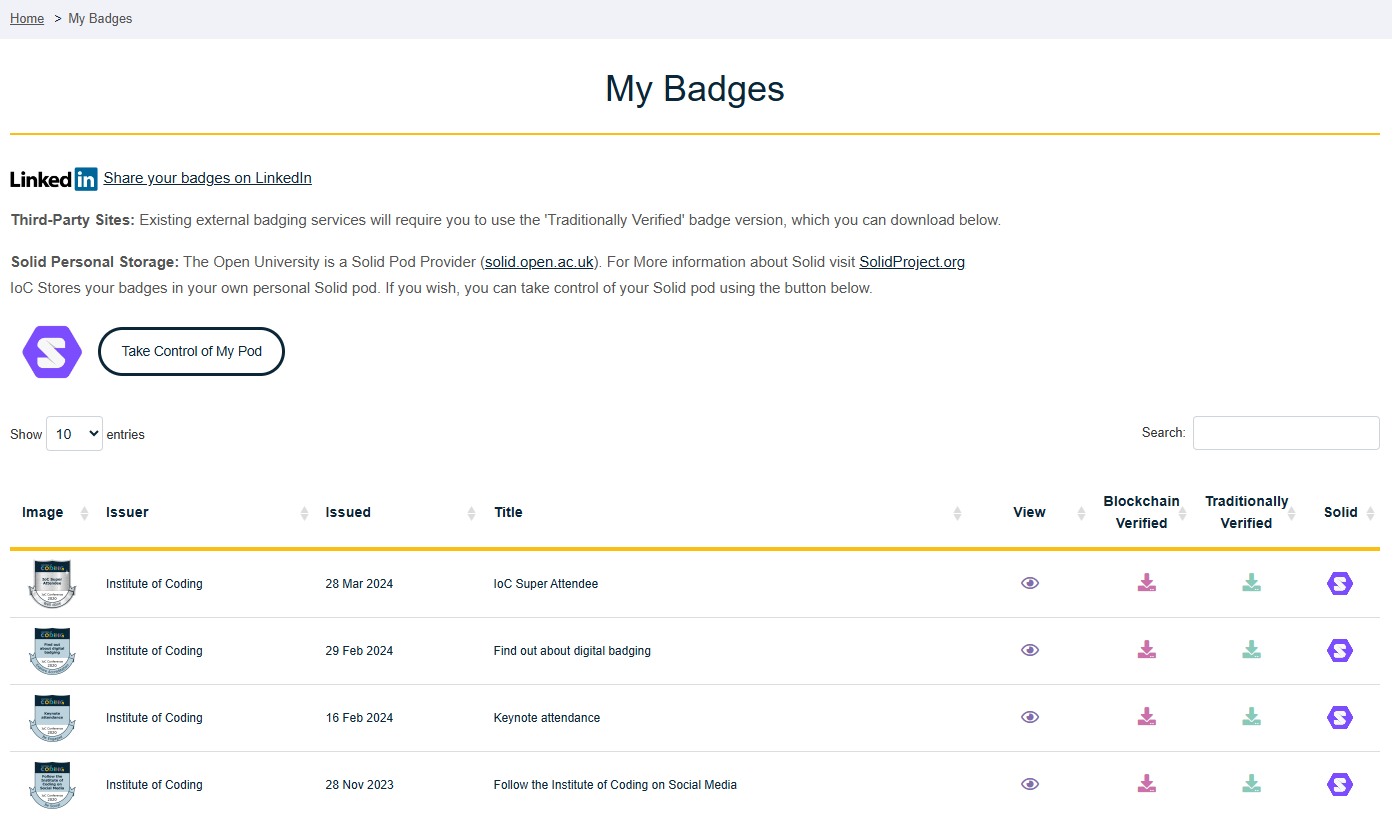Download the Blockchain Verified badge for Keynote attendance

pos(1146,717)
